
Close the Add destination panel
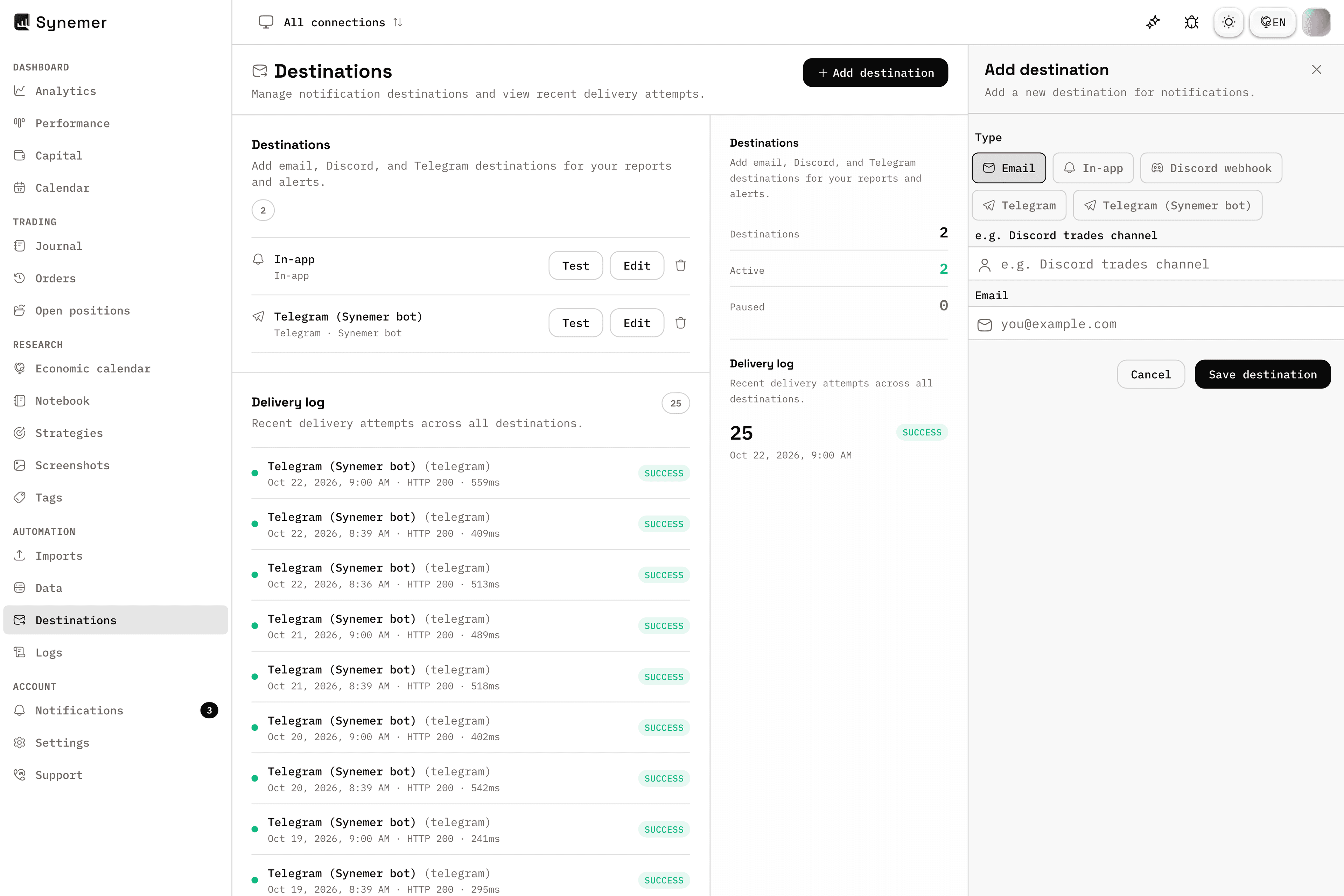(1316, 70)
